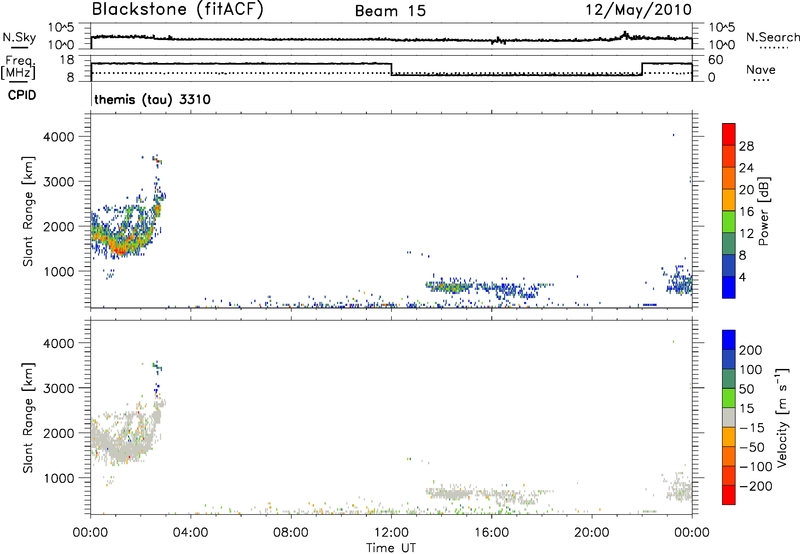This screenshot has height=554, width=800.
Task: Click the Slant Range [km] label of power panel
Action: (x=28, y=211)
